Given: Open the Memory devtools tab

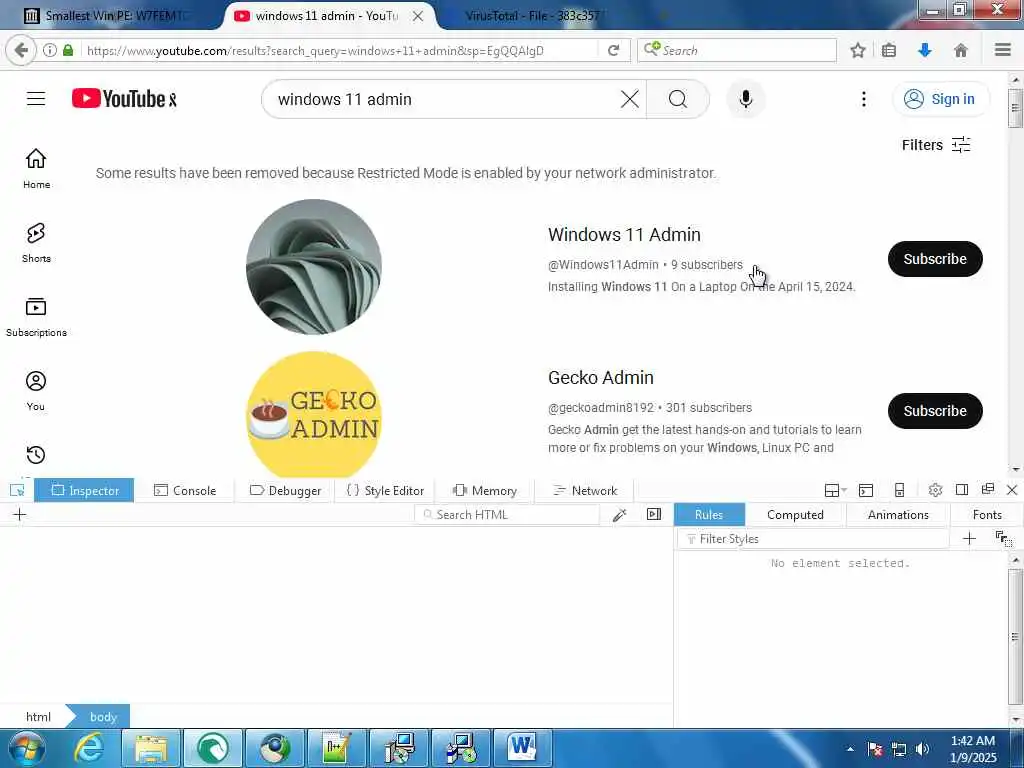Looking at the screenshot, I should pos(485,490).
